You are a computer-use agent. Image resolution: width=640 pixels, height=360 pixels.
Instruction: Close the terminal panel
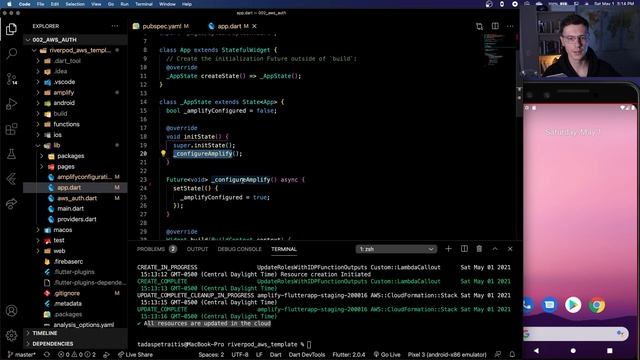click(x=510, y=249)
